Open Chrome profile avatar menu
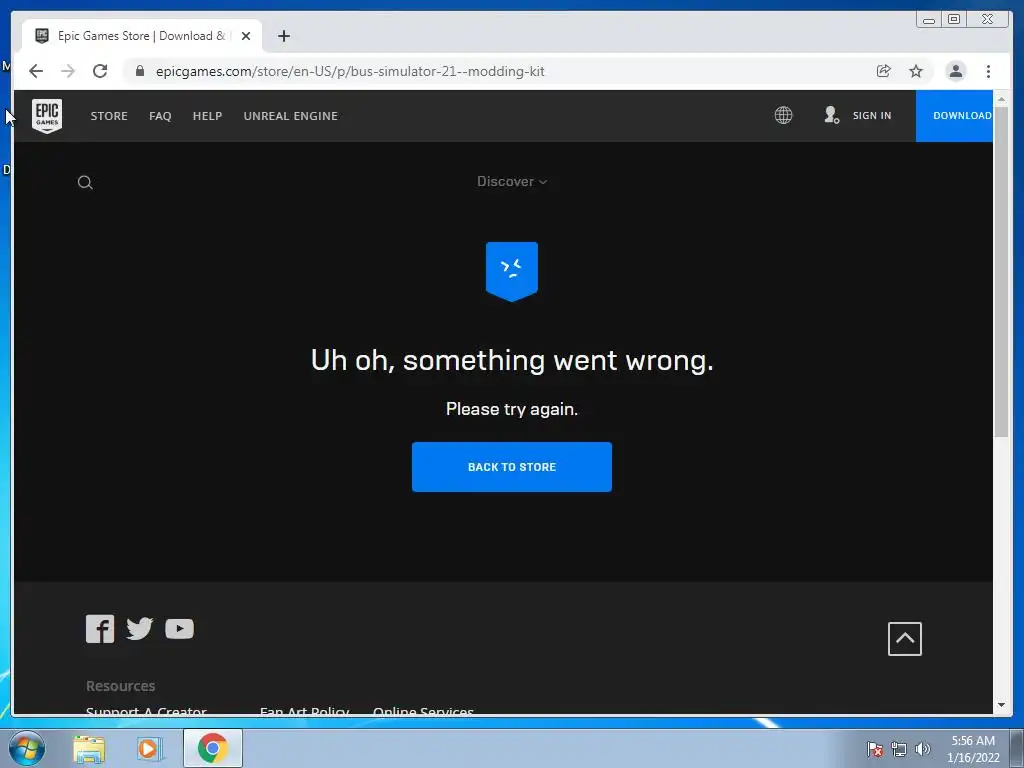 click(955, 71)
